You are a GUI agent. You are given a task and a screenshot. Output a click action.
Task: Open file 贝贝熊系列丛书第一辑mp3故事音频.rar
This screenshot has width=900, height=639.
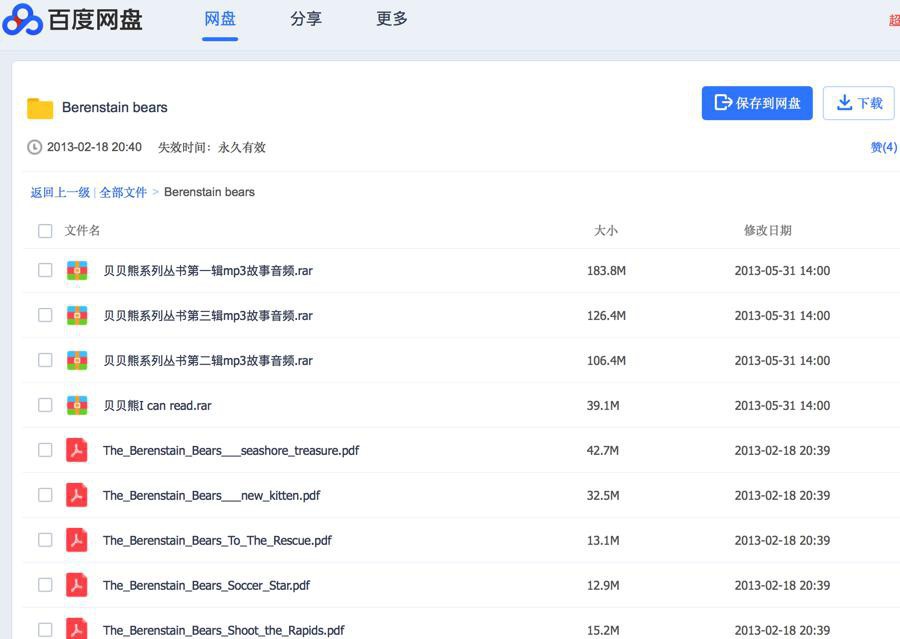208,270
